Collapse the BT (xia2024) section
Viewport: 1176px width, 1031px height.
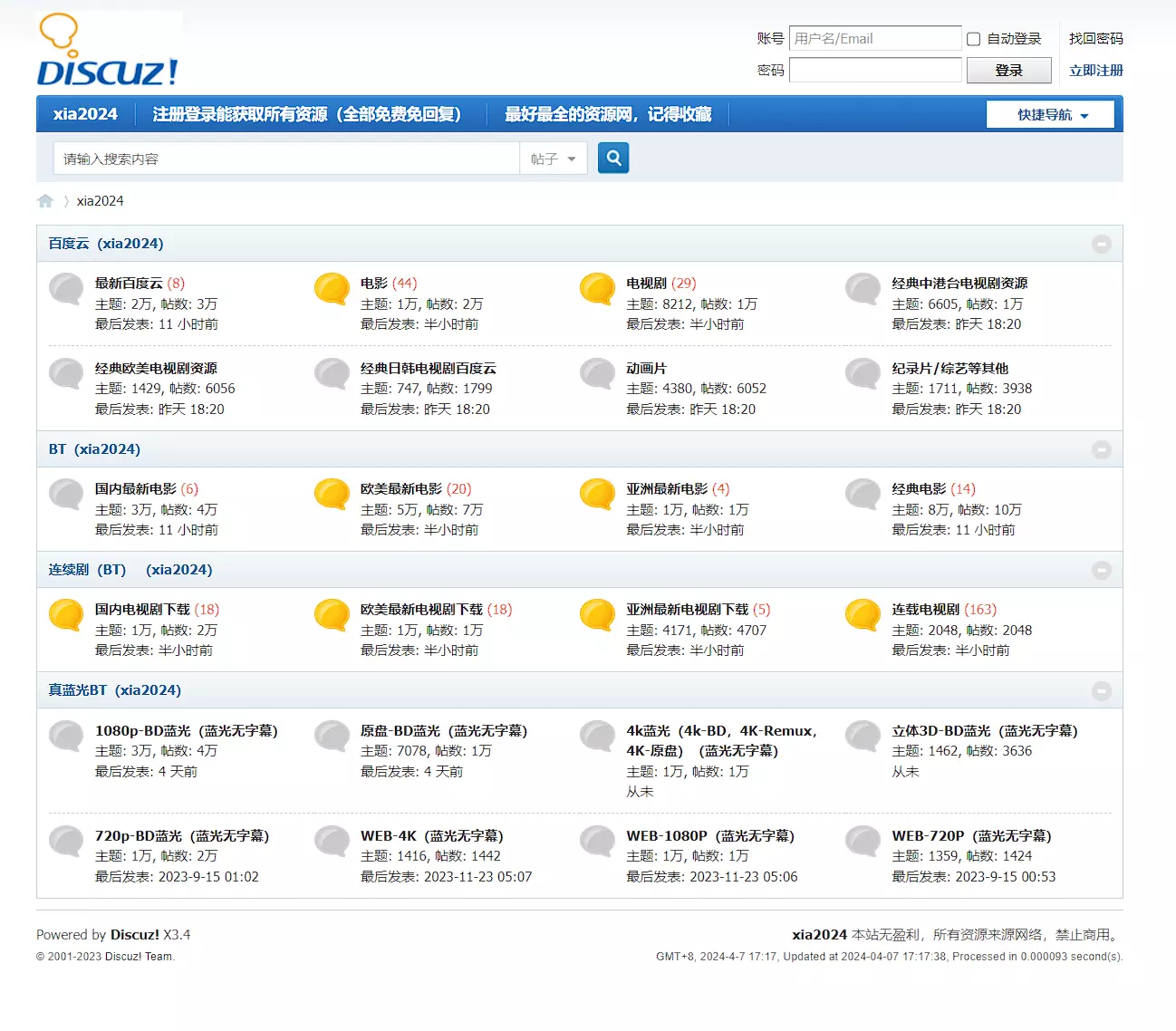click(x=1101, y=449)
